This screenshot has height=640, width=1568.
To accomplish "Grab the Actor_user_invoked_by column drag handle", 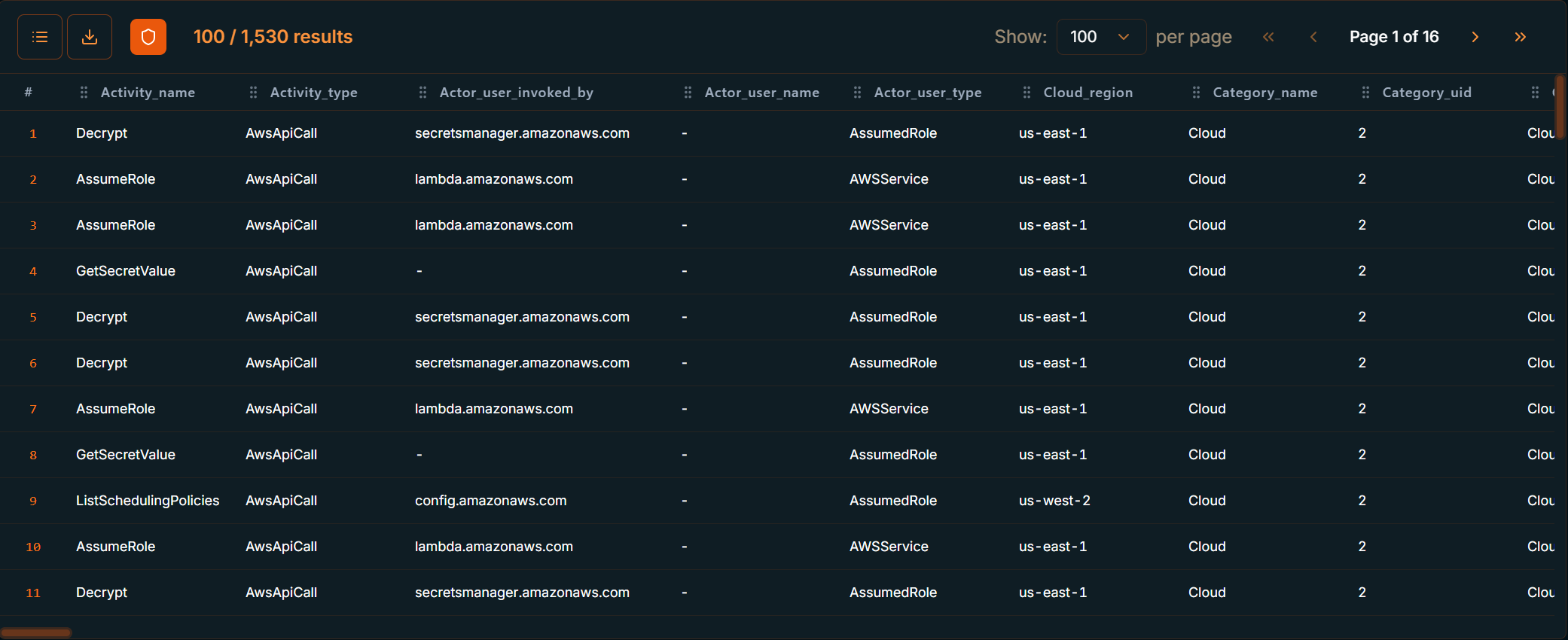I will tap(423, 92).
